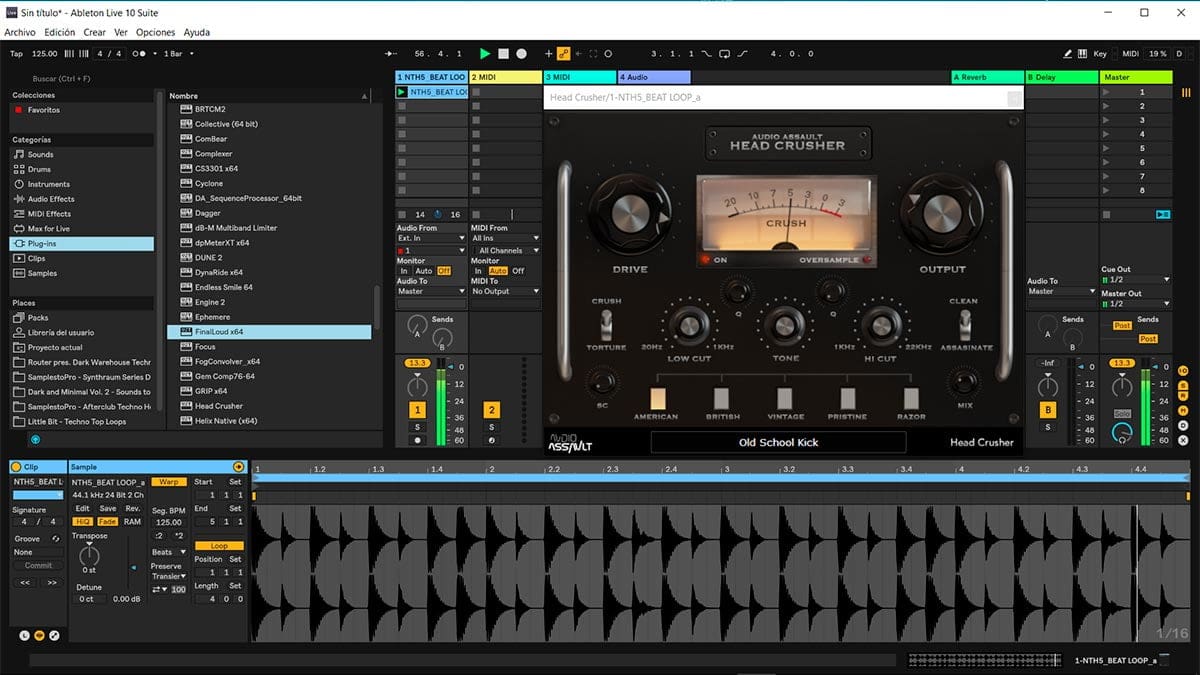
Task: Start playback with the green Play button
Action: (x=485, y=53)
